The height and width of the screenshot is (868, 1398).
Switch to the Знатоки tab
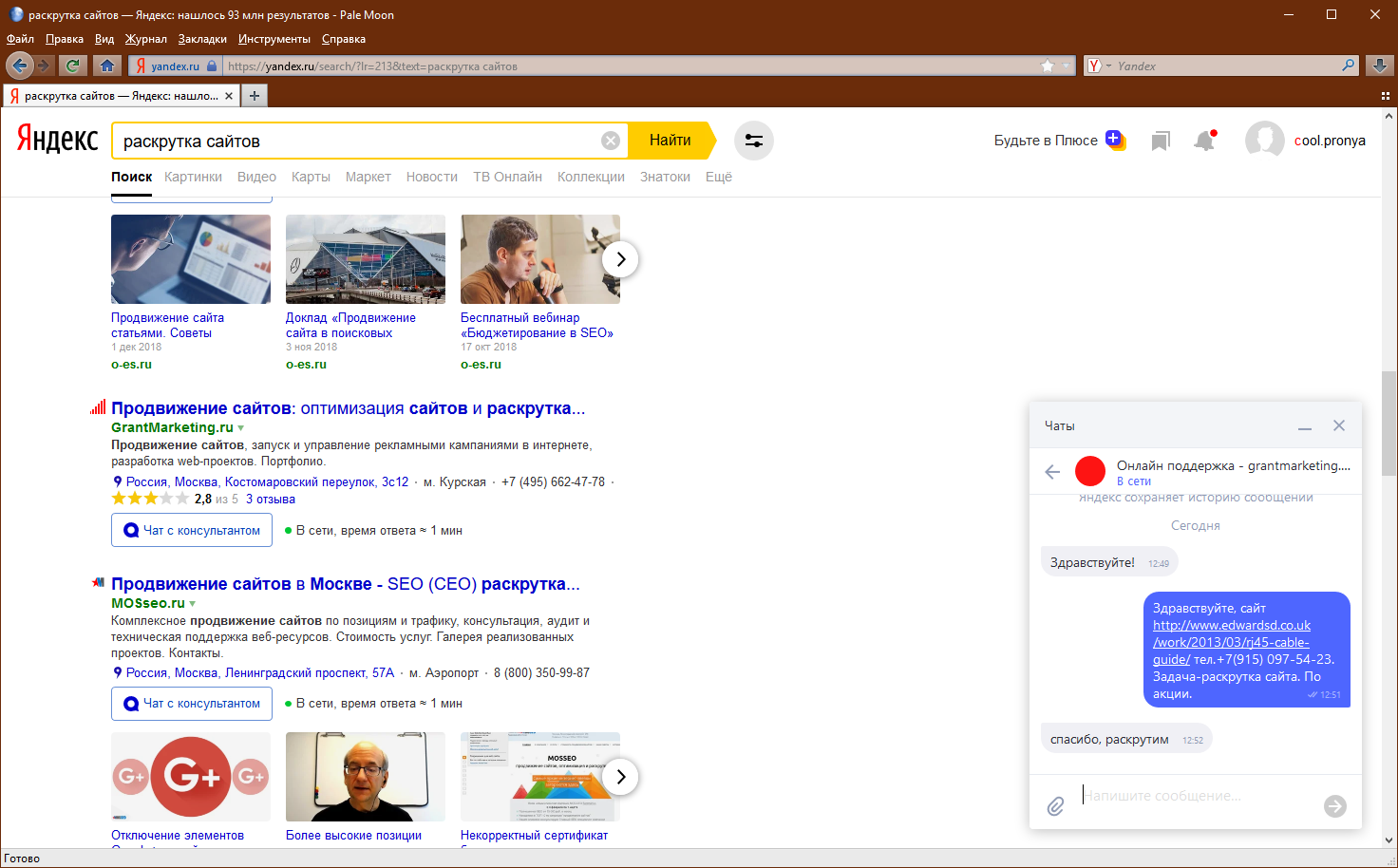pyautogui.click(x=665, y=177)
